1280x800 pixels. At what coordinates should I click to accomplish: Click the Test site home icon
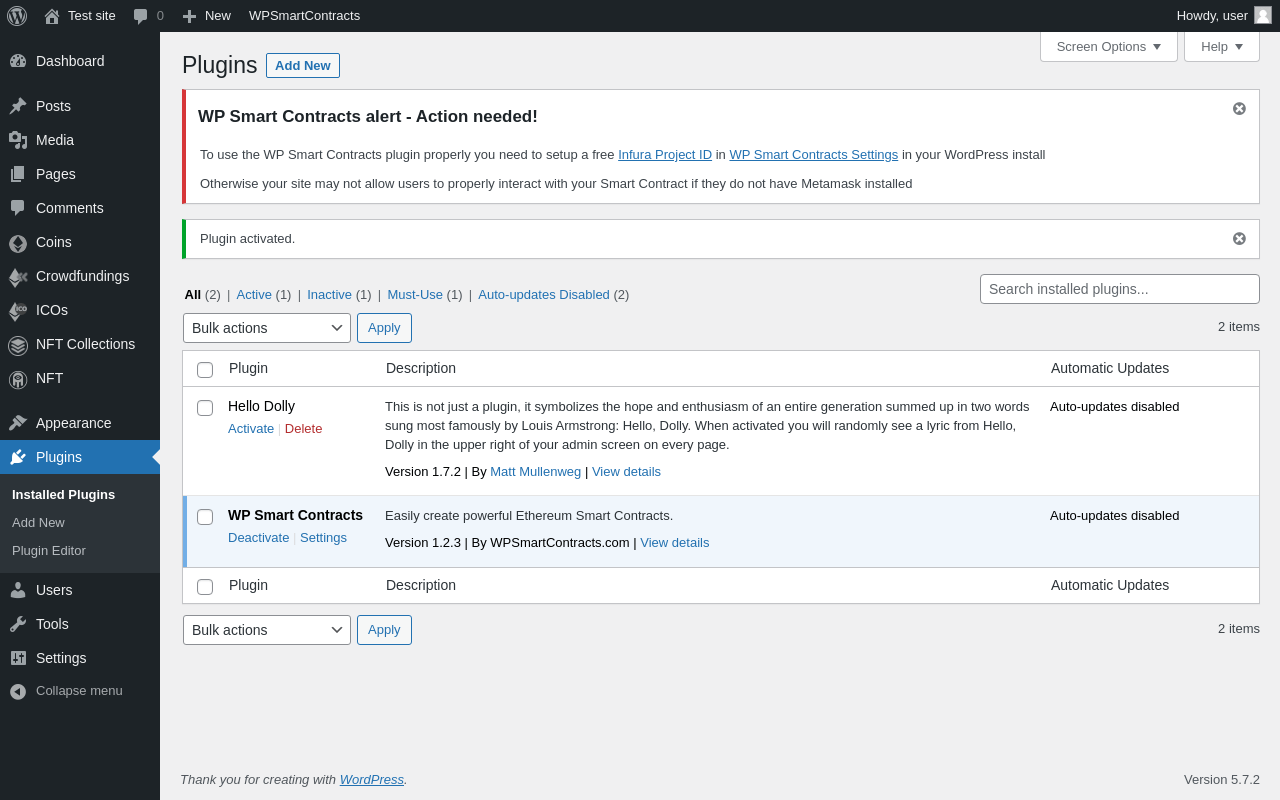point(52,16)
